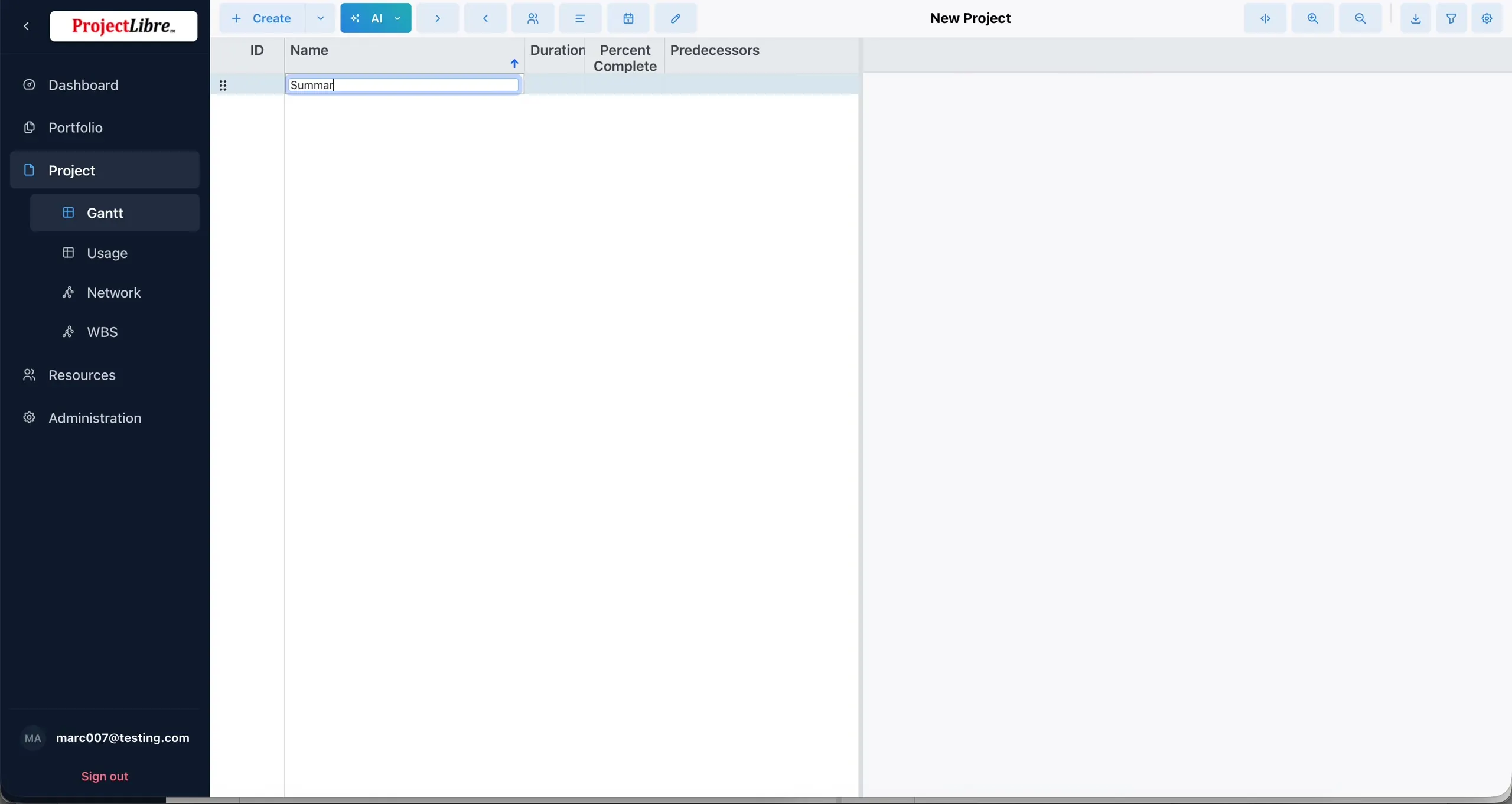Click the download export icon
Screen dimensions: 1512x804
tap(1416, 18)
